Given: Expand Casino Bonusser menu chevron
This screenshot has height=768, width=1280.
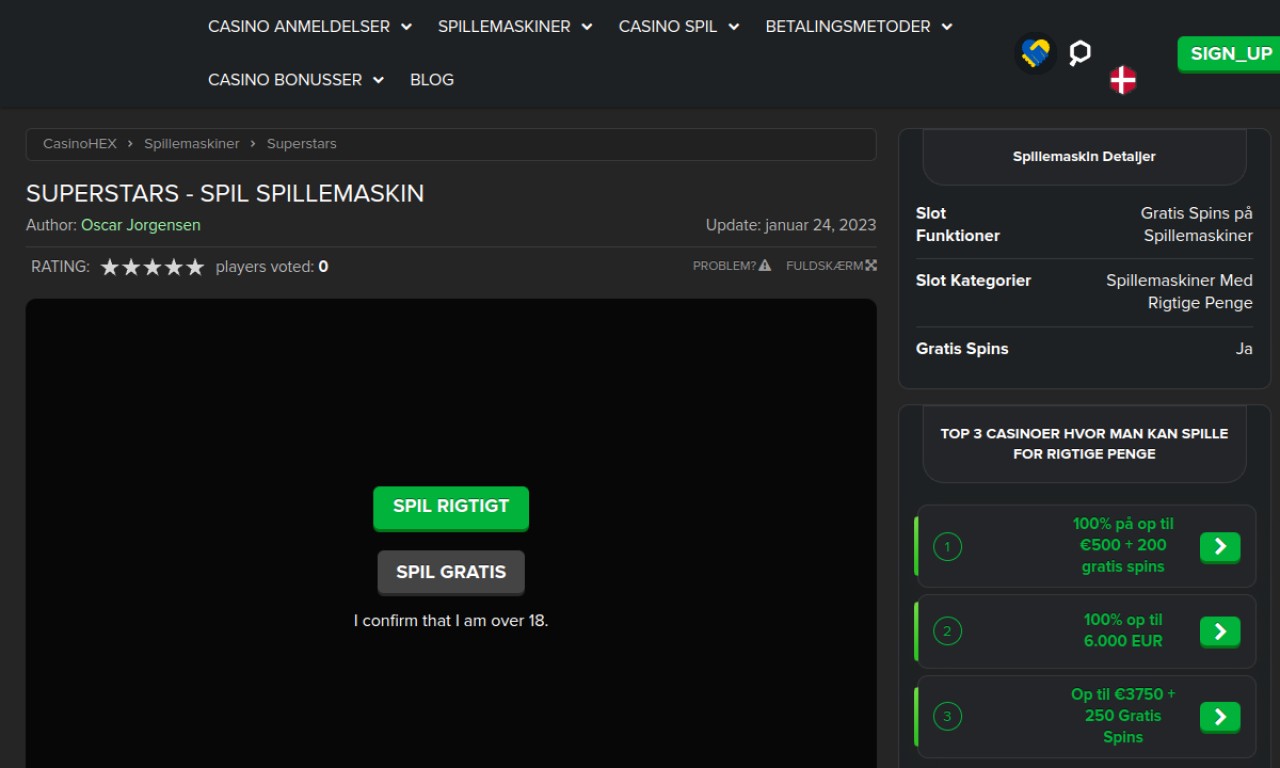Looking at the screenshot, I should pos(378,80).
